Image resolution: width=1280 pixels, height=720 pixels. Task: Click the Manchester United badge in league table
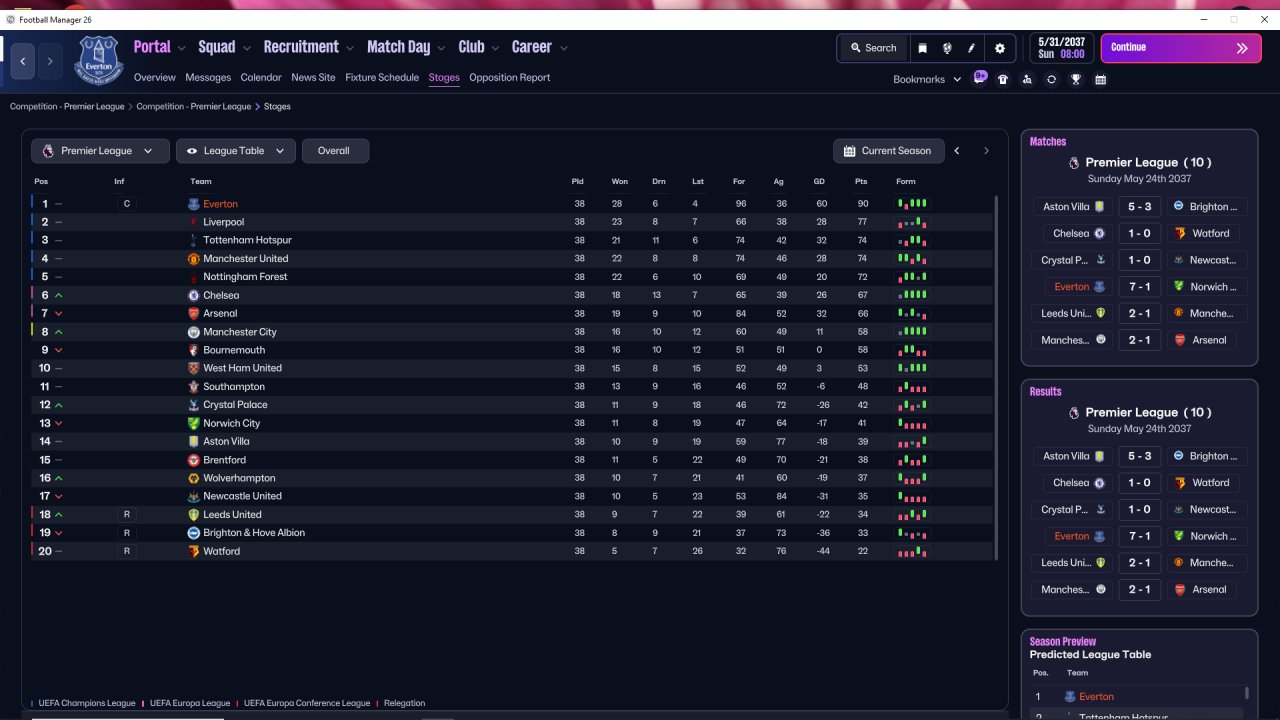point(194,259)
